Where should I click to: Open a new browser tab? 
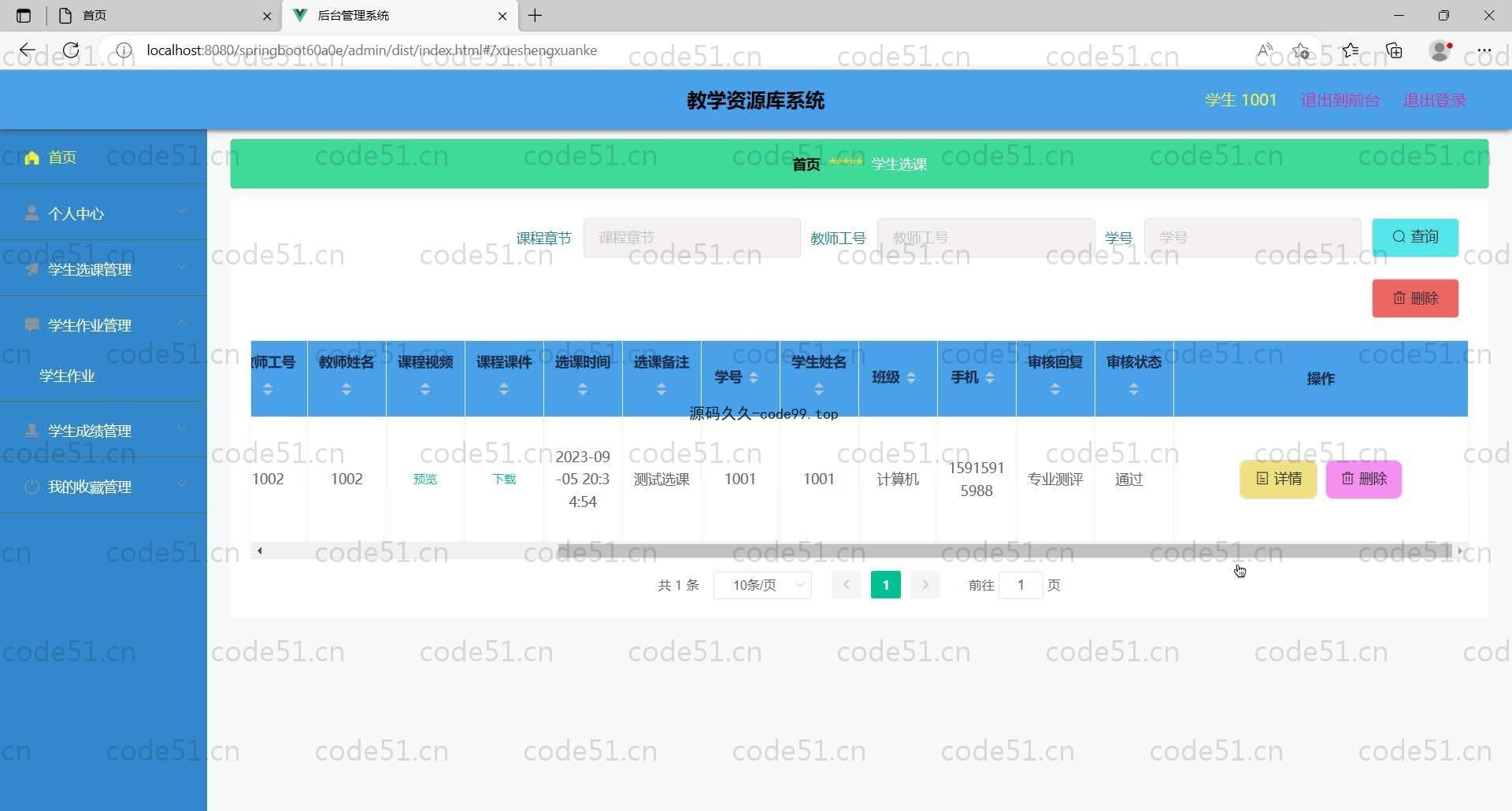(x=535, y=16)
